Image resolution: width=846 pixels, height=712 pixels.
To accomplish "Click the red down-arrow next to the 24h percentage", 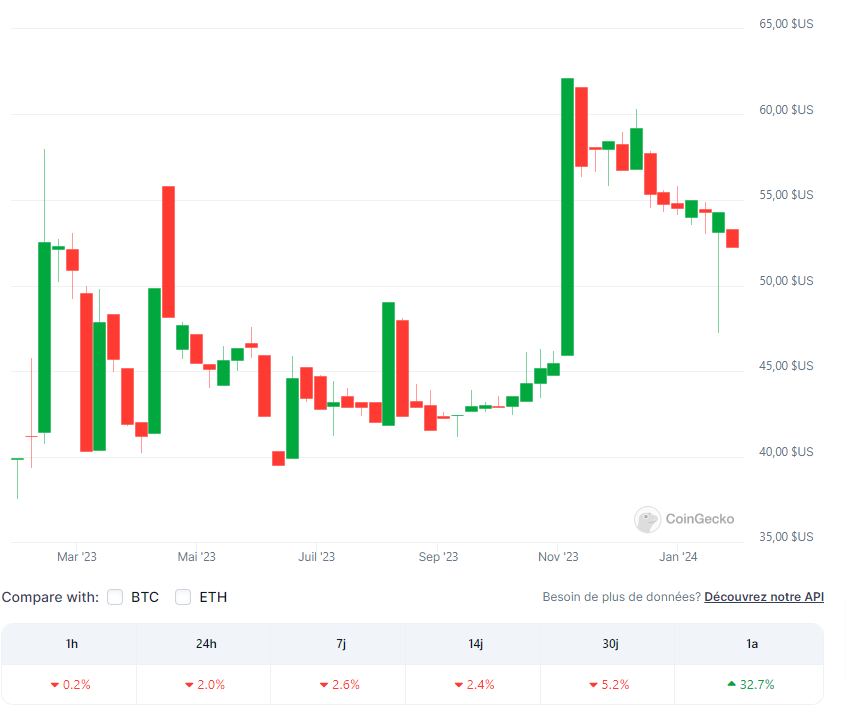I will point(187,685).
